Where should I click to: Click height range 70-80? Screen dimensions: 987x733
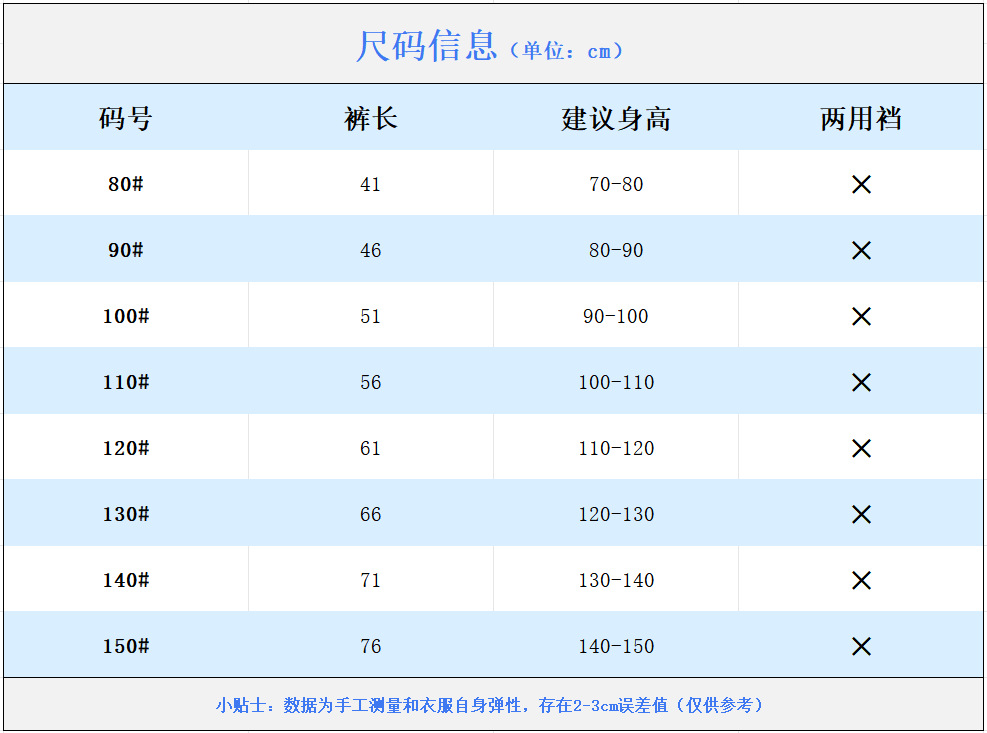[616, 185]
